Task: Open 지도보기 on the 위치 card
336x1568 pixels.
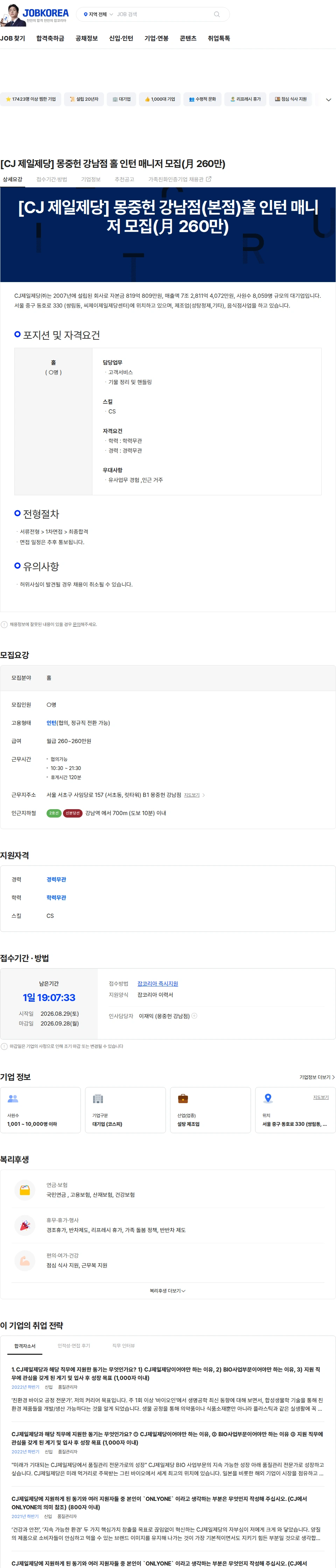Action: click(x=321, y=1098)
